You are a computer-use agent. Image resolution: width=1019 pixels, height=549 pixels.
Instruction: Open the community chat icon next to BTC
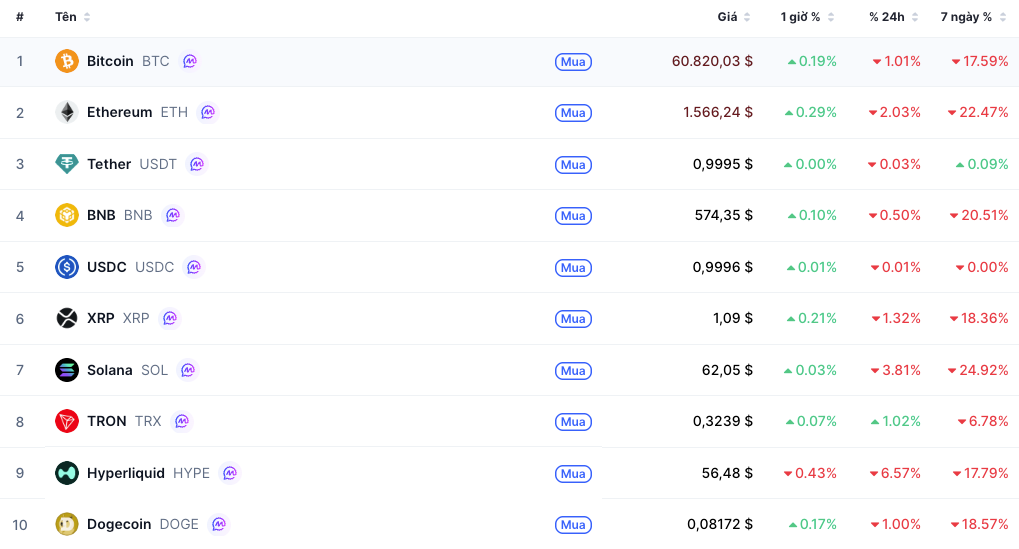(x=190, y=61)
